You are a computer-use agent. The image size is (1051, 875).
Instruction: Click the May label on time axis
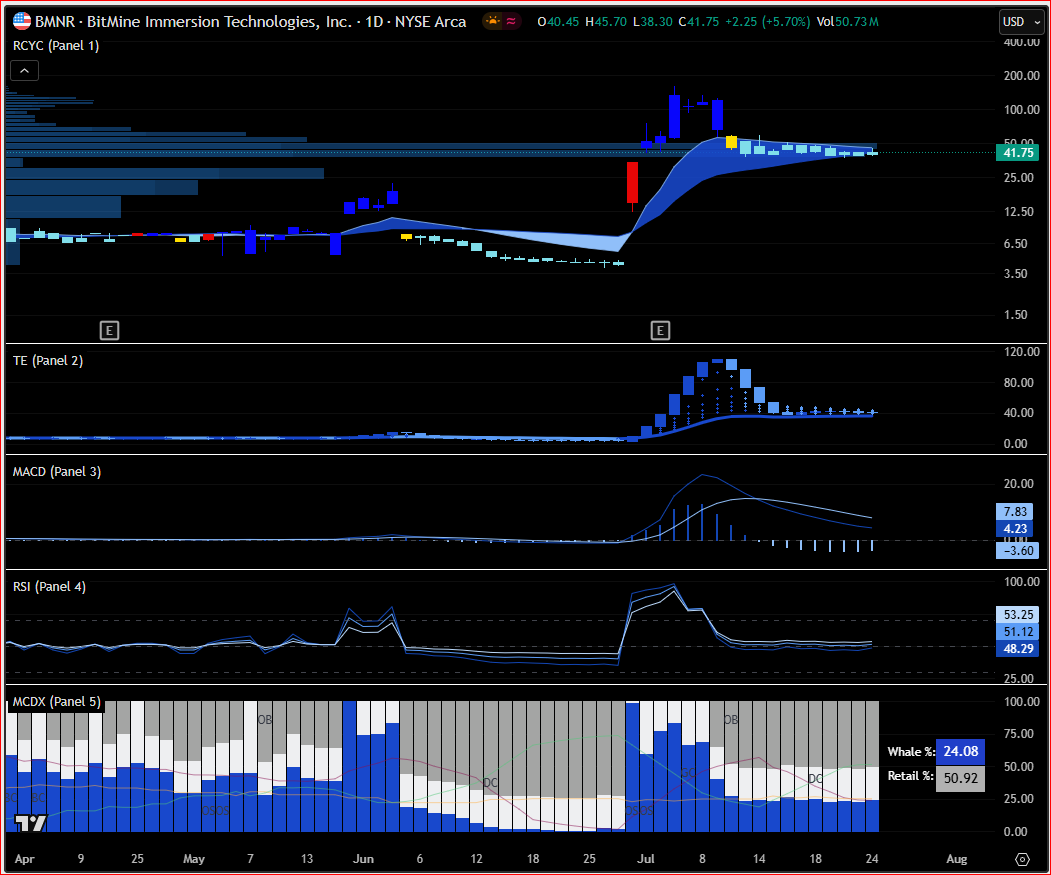pyautogui.click(x=194, y=859)
